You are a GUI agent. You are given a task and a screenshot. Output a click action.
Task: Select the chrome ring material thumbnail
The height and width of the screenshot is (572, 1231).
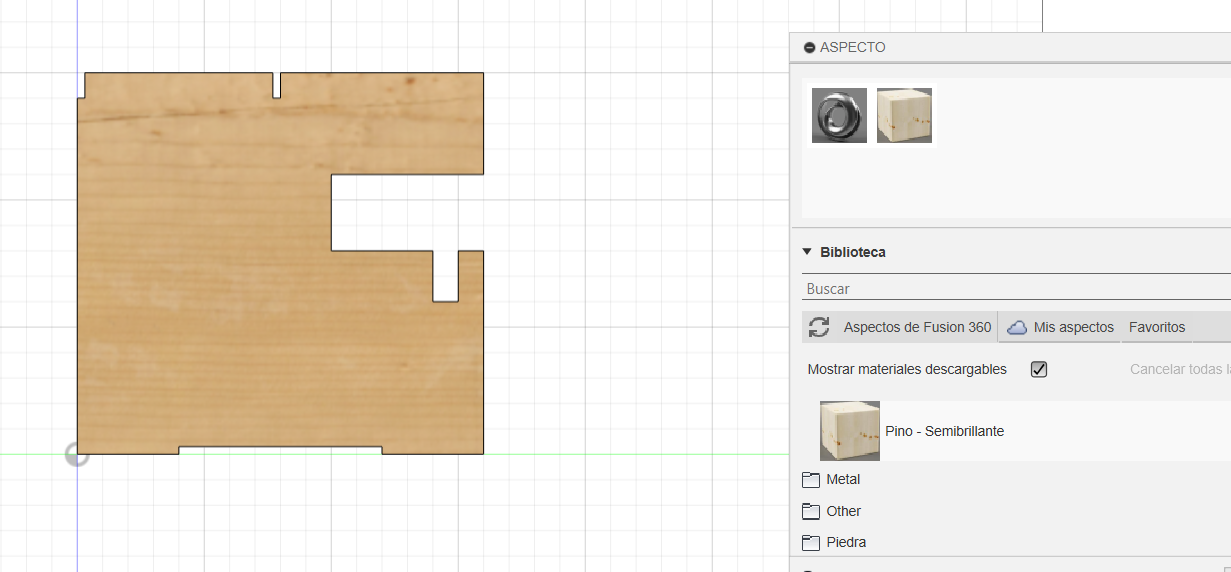[x=839, y=116]
